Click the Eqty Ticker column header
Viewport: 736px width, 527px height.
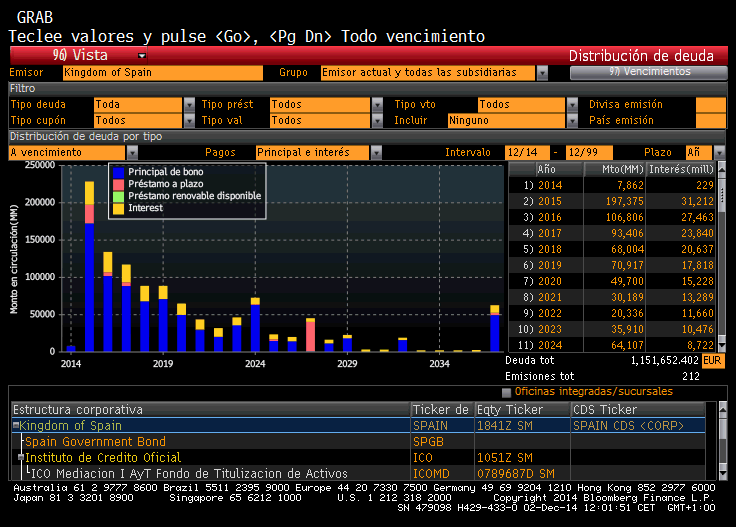tap(522, 410)
